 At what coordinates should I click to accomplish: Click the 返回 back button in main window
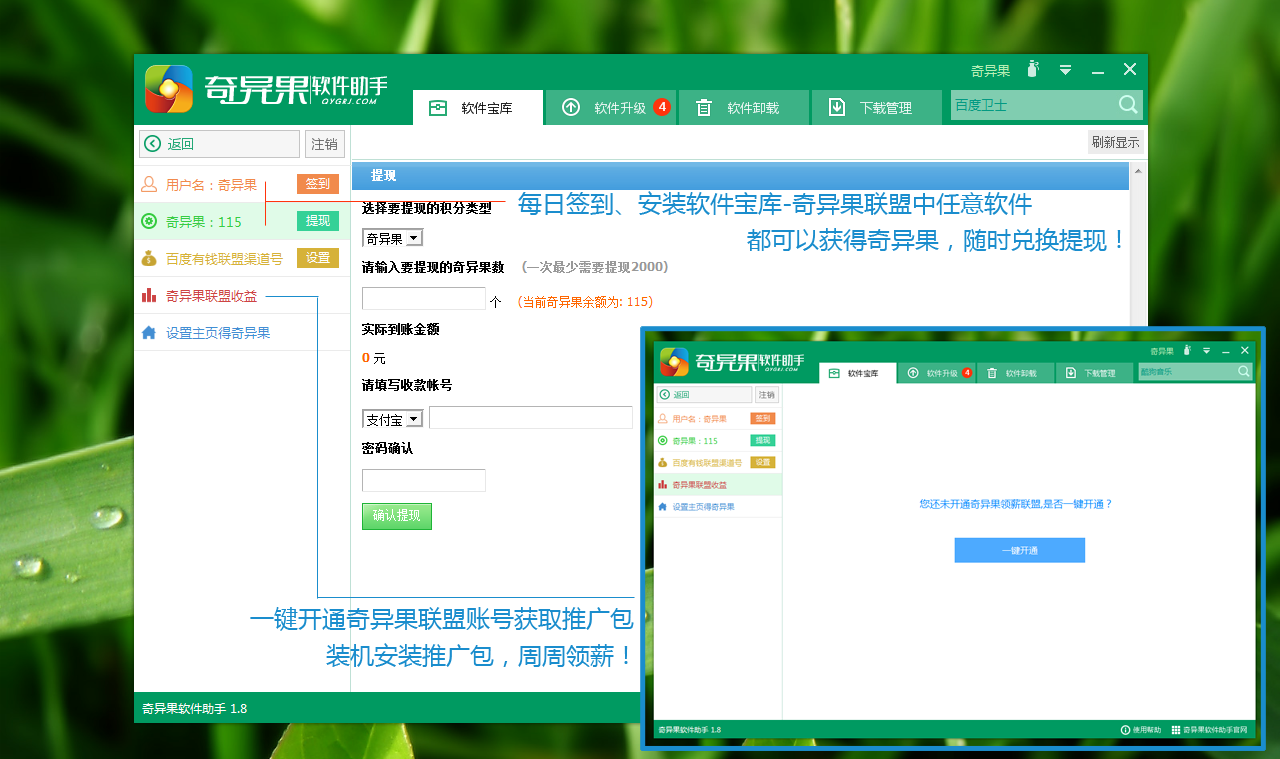220,144
